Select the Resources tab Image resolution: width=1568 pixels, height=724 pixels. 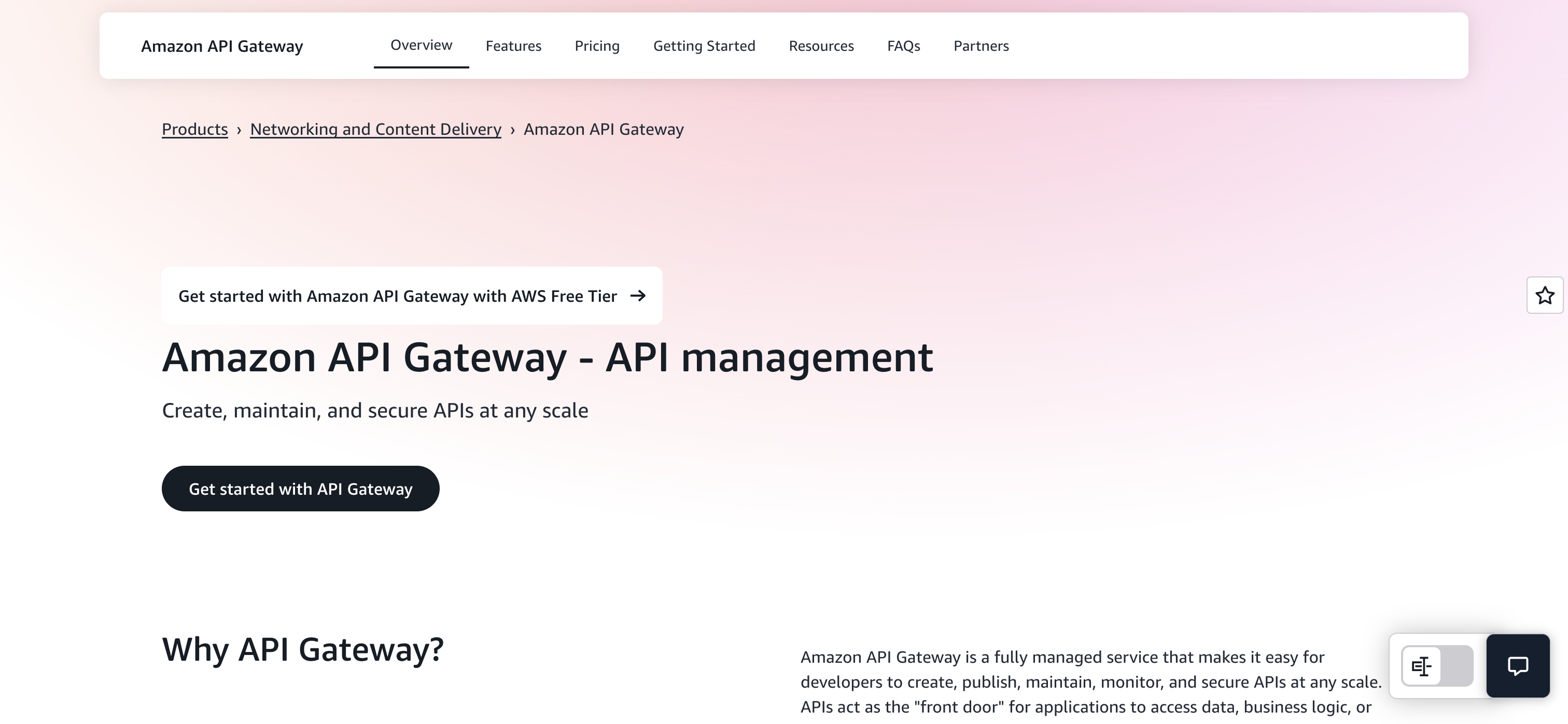(x=820, y=46)
